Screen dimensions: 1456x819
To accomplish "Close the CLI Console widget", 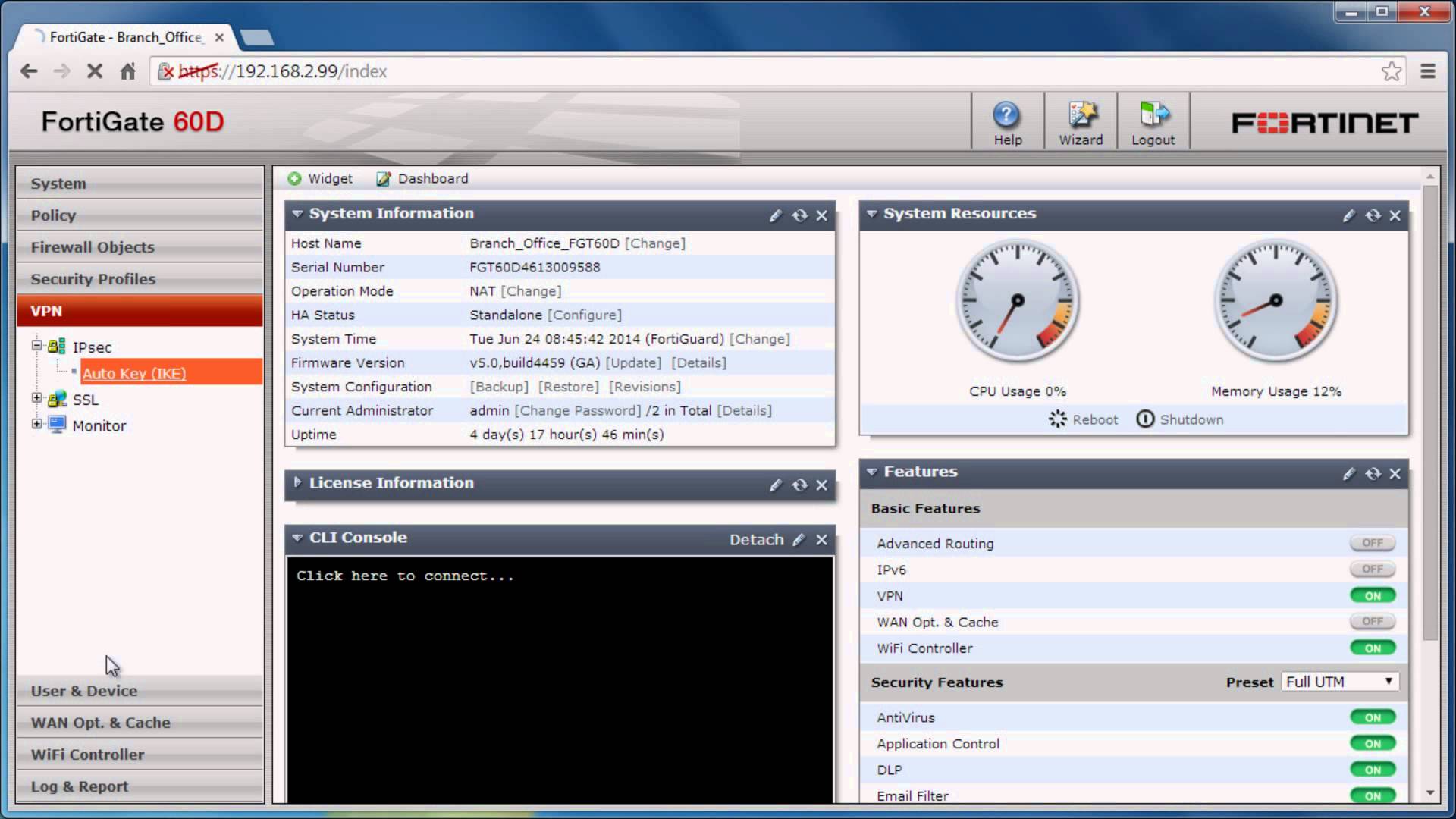I will 821,540.
